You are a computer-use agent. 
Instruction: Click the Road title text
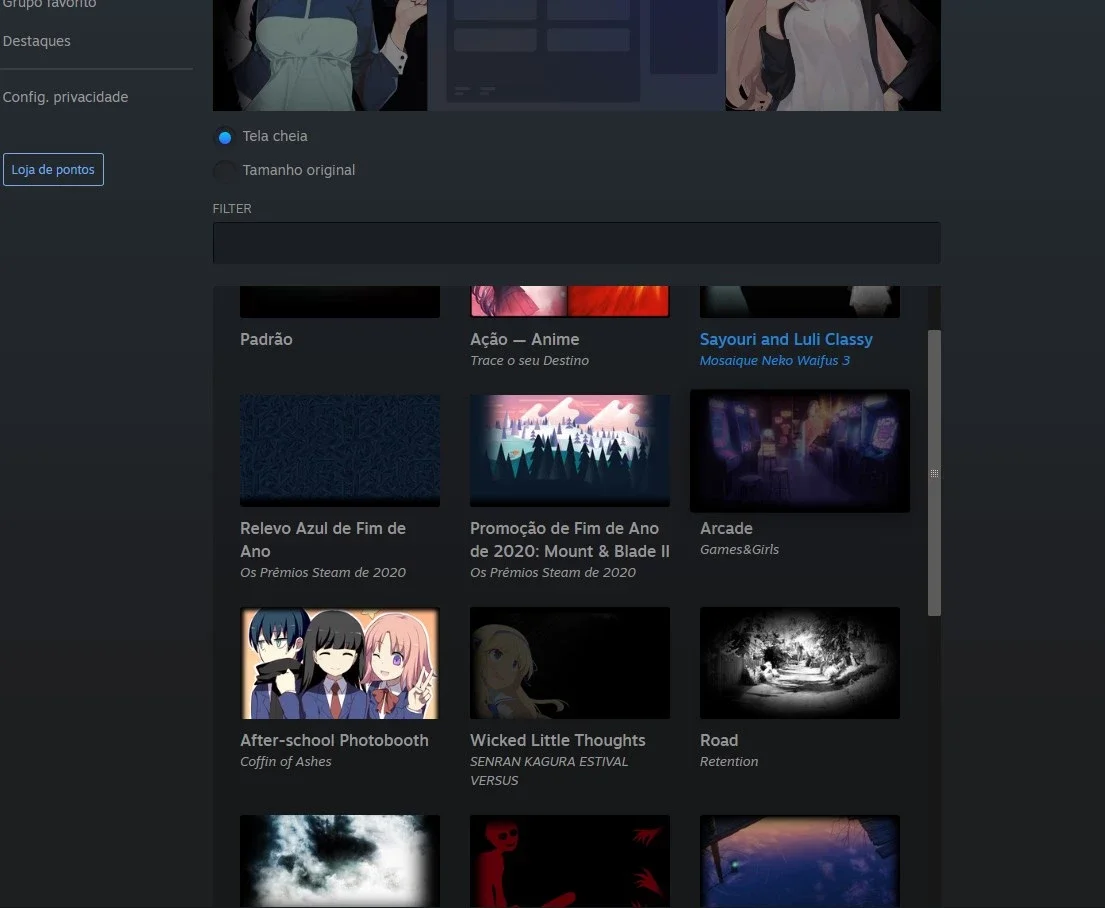pyautogui.click(x=719, y=740)
